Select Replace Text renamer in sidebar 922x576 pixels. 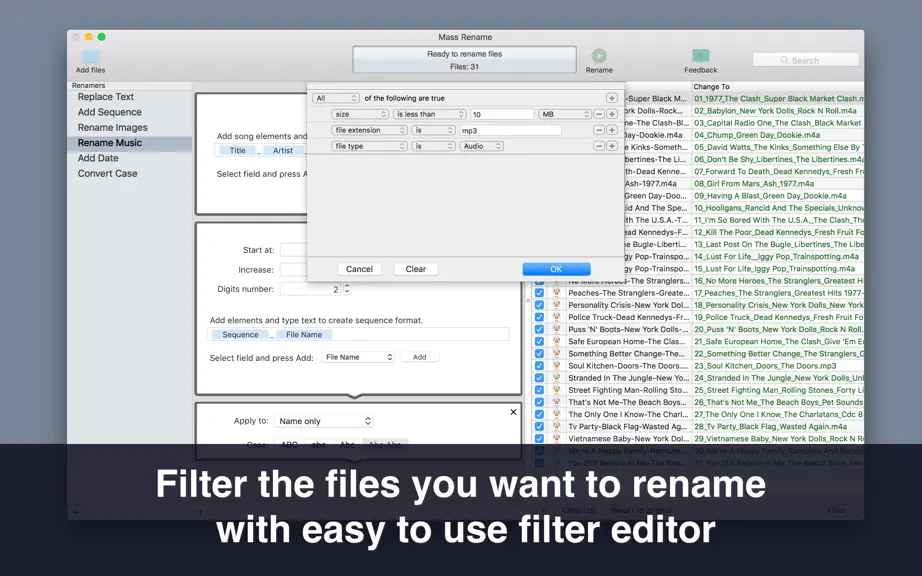click(106, 96)
